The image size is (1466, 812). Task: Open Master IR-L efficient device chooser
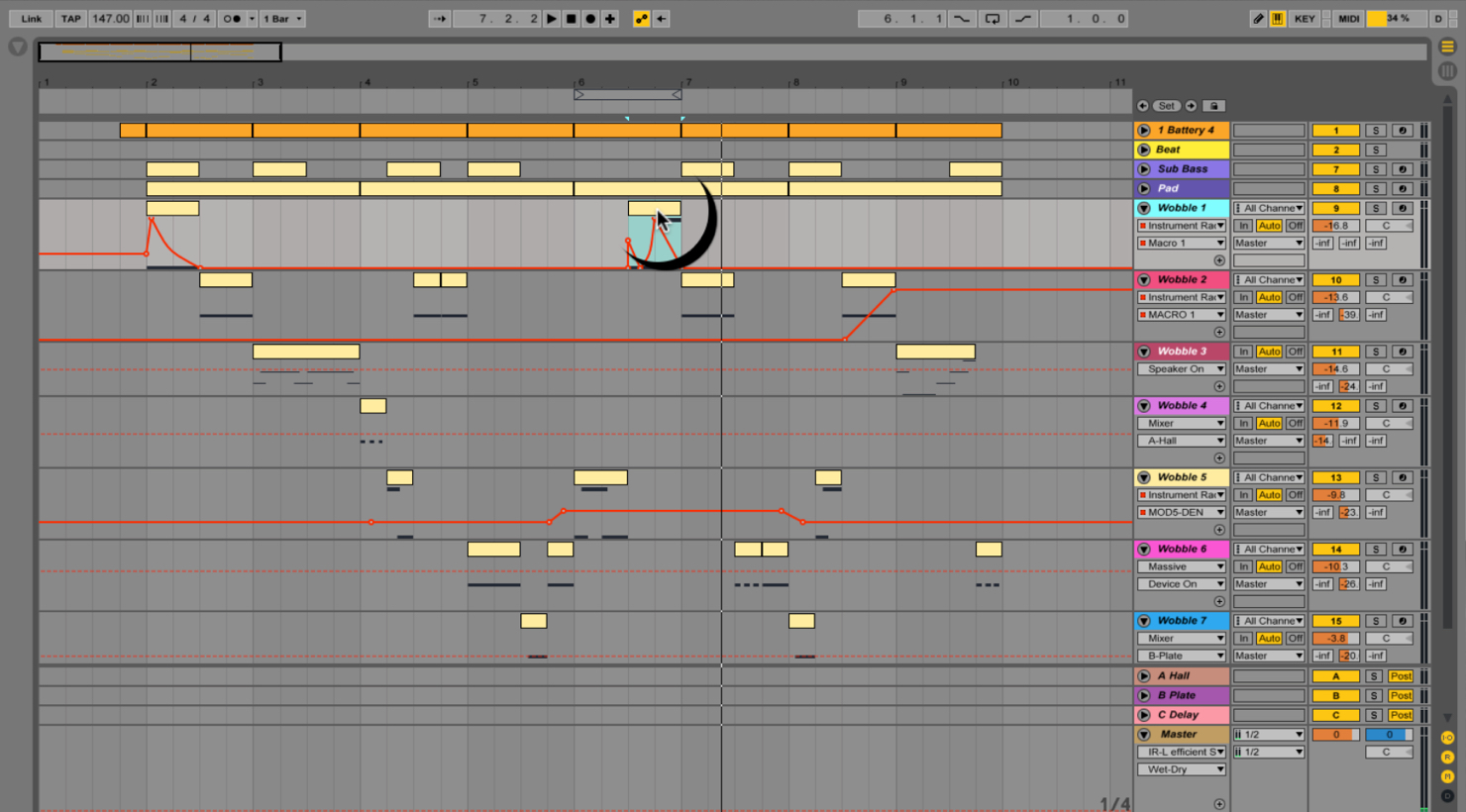(1182, 752)
